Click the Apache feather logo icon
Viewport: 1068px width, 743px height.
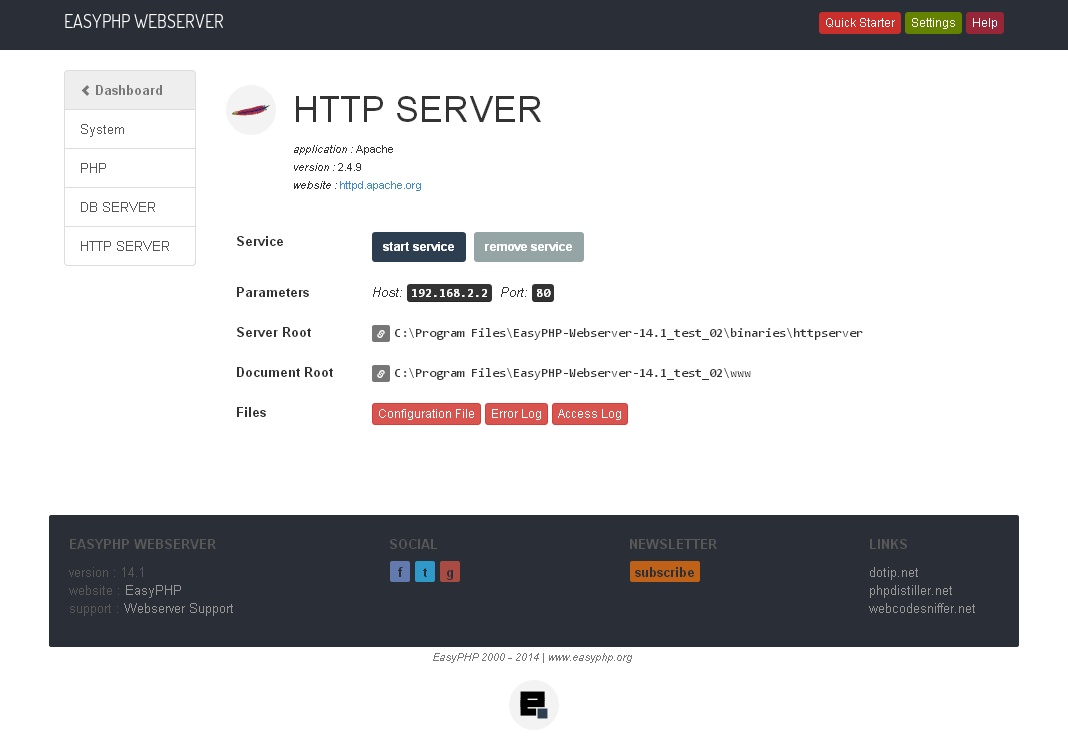point(251,110)
